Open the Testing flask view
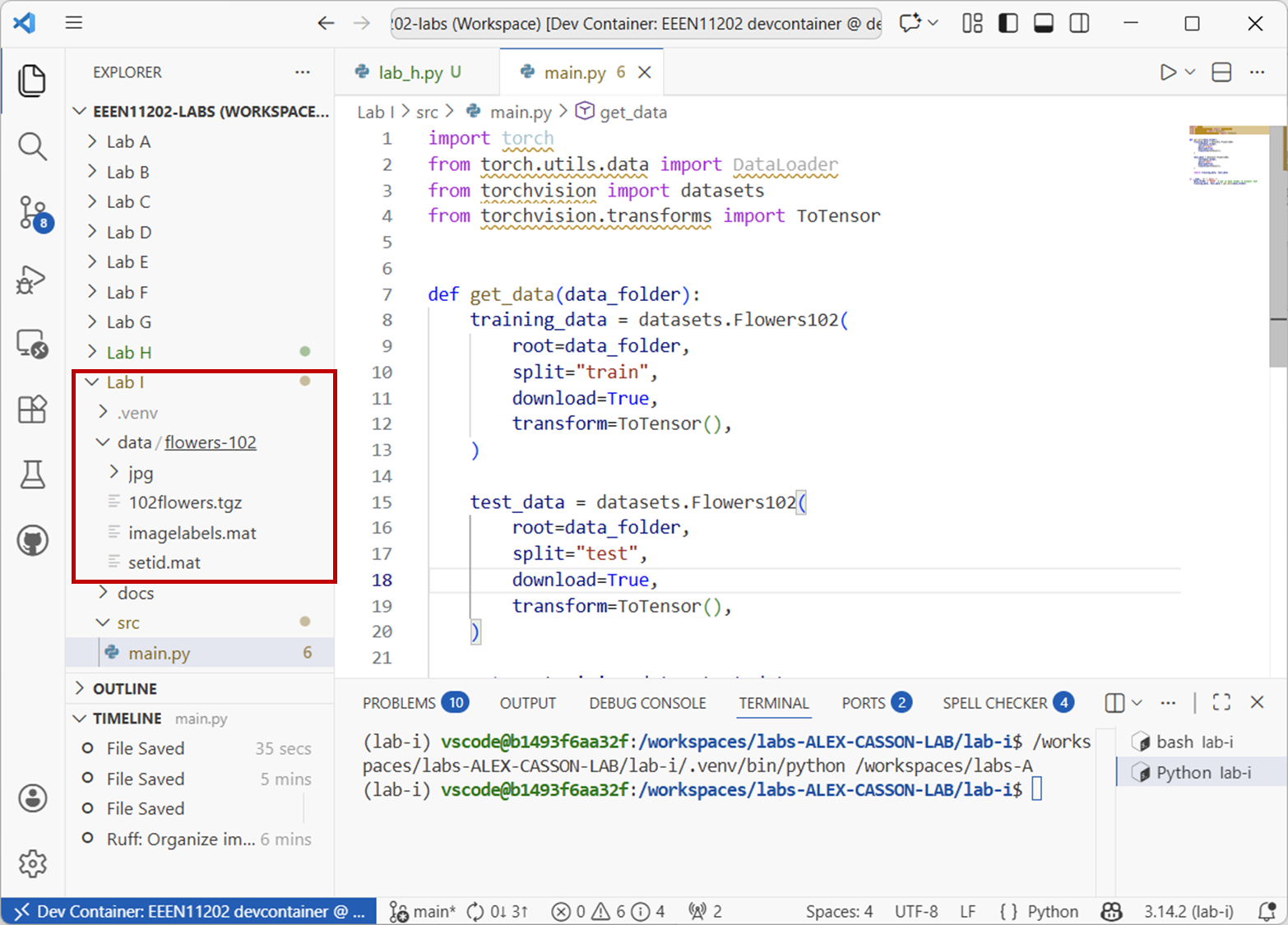 [x=32, y=474]
